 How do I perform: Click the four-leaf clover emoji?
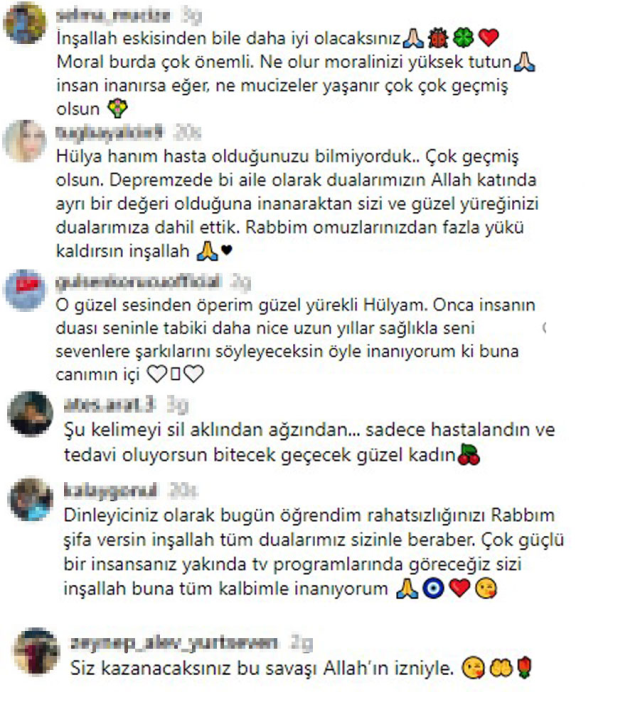pos(463,38)
